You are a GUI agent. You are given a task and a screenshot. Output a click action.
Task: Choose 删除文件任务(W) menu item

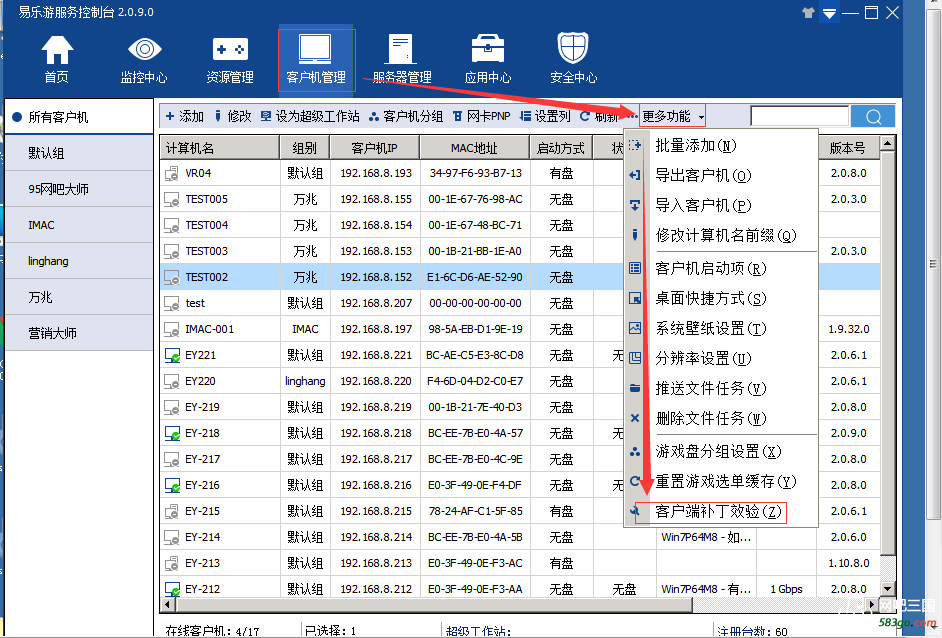point(721,418)
